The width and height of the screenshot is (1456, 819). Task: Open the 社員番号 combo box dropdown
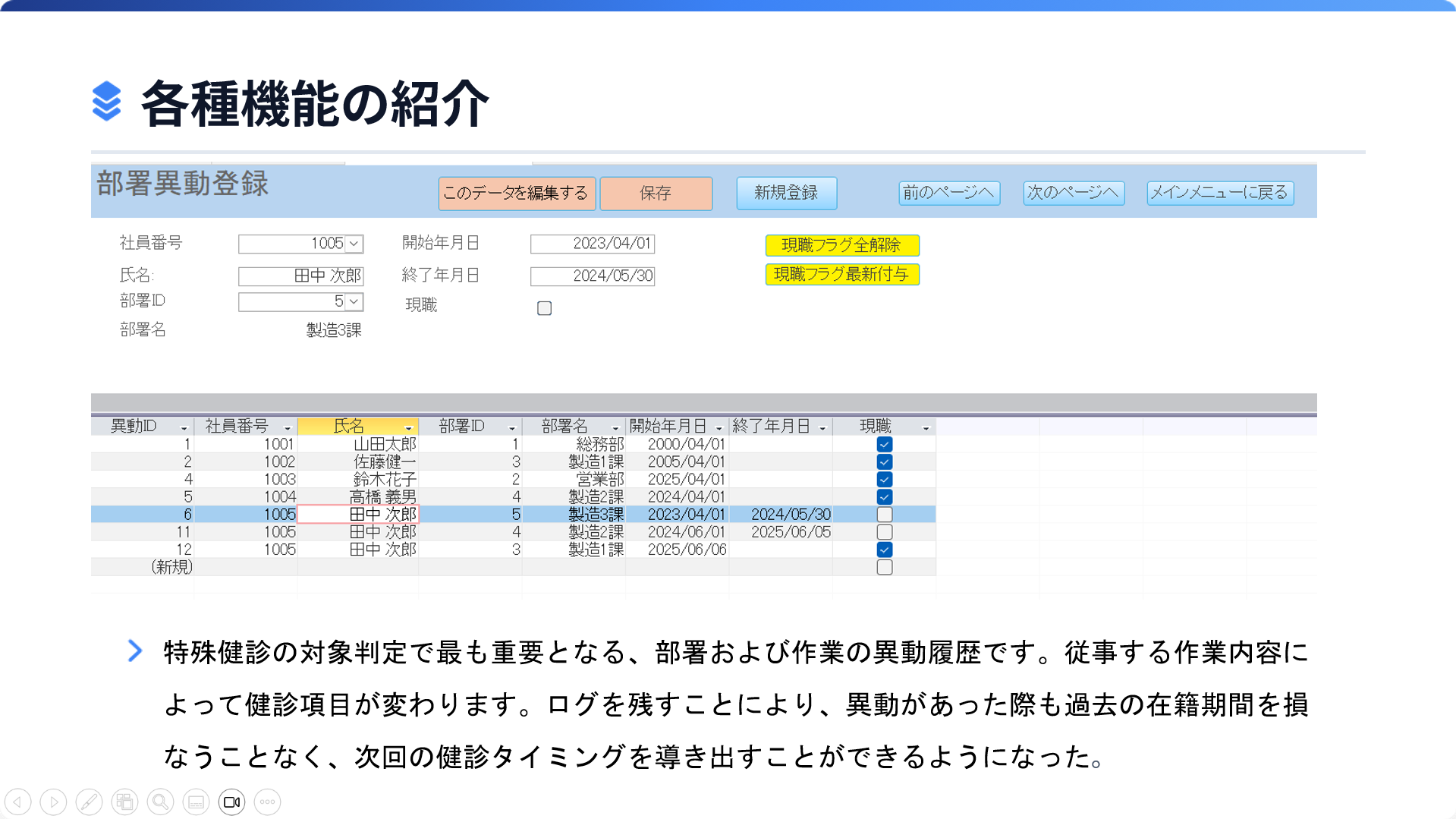[354, 244]
